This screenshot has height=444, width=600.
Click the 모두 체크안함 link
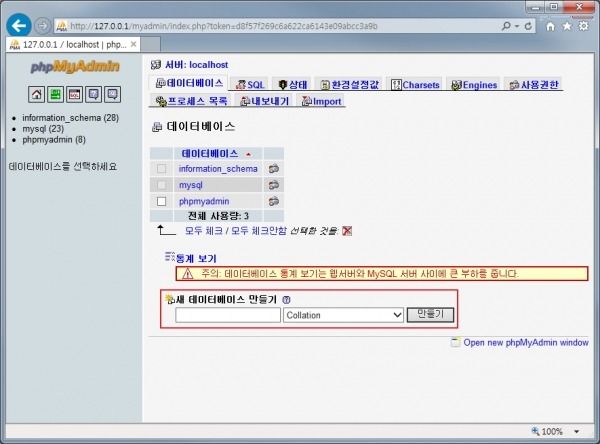pos(259,230)
